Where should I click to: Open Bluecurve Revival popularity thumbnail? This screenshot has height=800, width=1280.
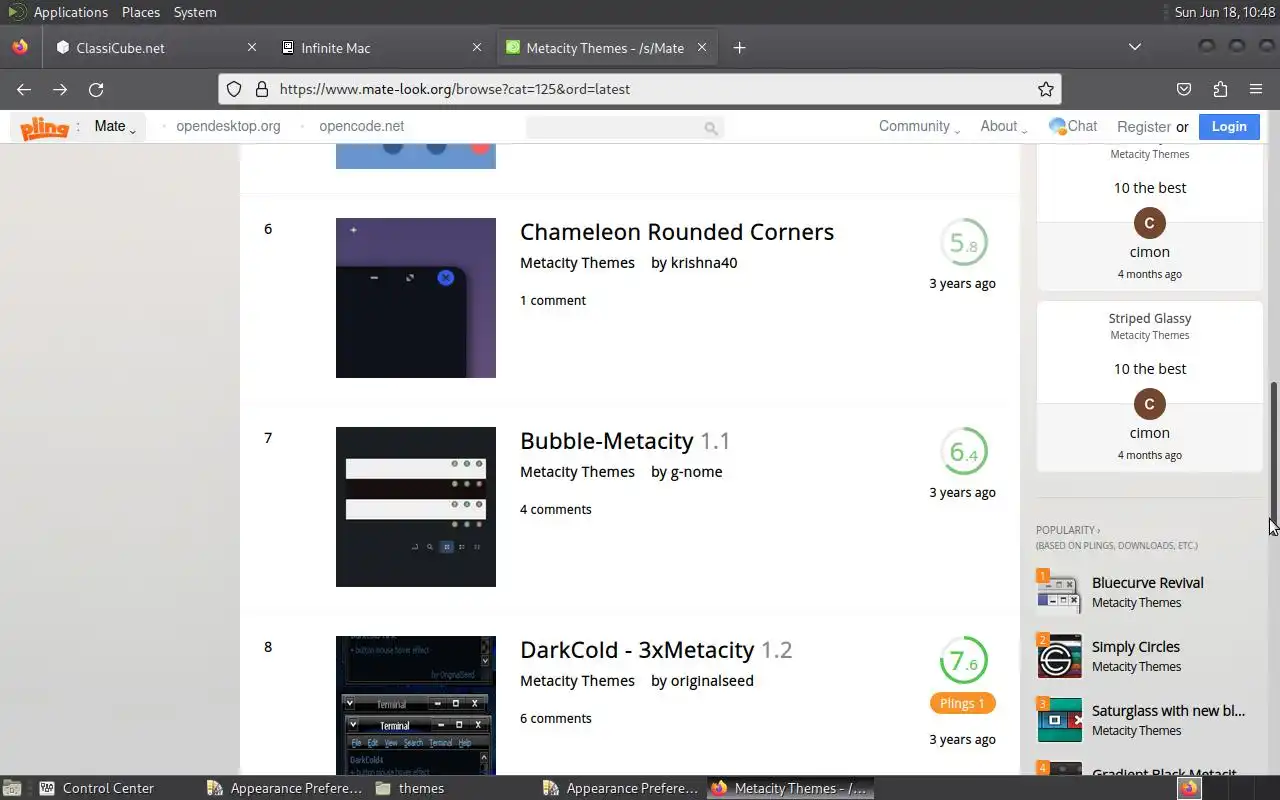click(1059, 592)
